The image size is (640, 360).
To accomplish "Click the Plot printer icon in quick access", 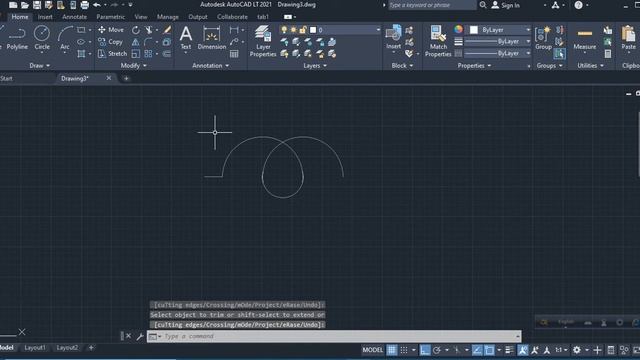I will point(84,5).
